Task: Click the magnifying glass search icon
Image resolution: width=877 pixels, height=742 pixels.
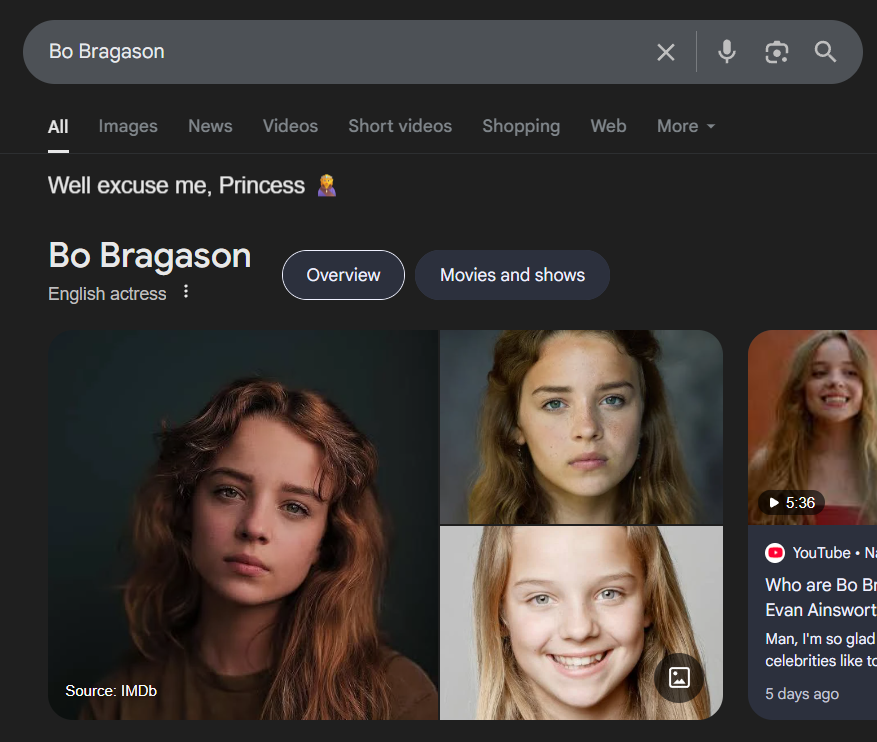Action: (825, 52)
